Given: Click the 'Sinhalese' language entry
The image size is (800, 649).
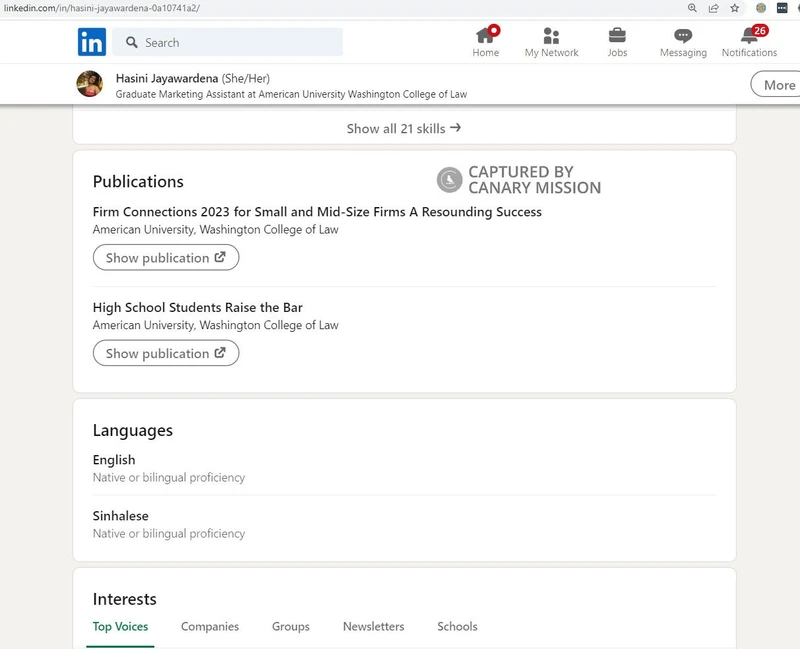Looking at the screenshot, I should pyautogui.click(x=120, y=516).
